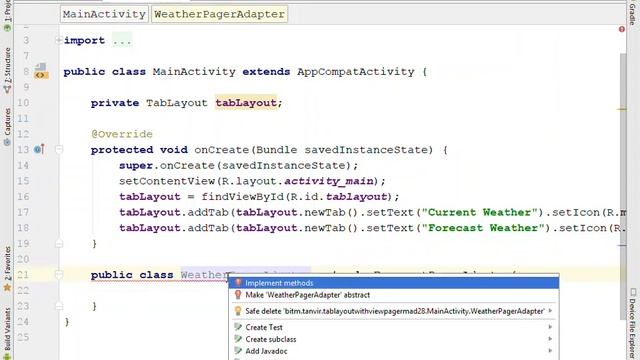
Task: Click the override gutter icon on line 13
Action: tap(39, 149)
